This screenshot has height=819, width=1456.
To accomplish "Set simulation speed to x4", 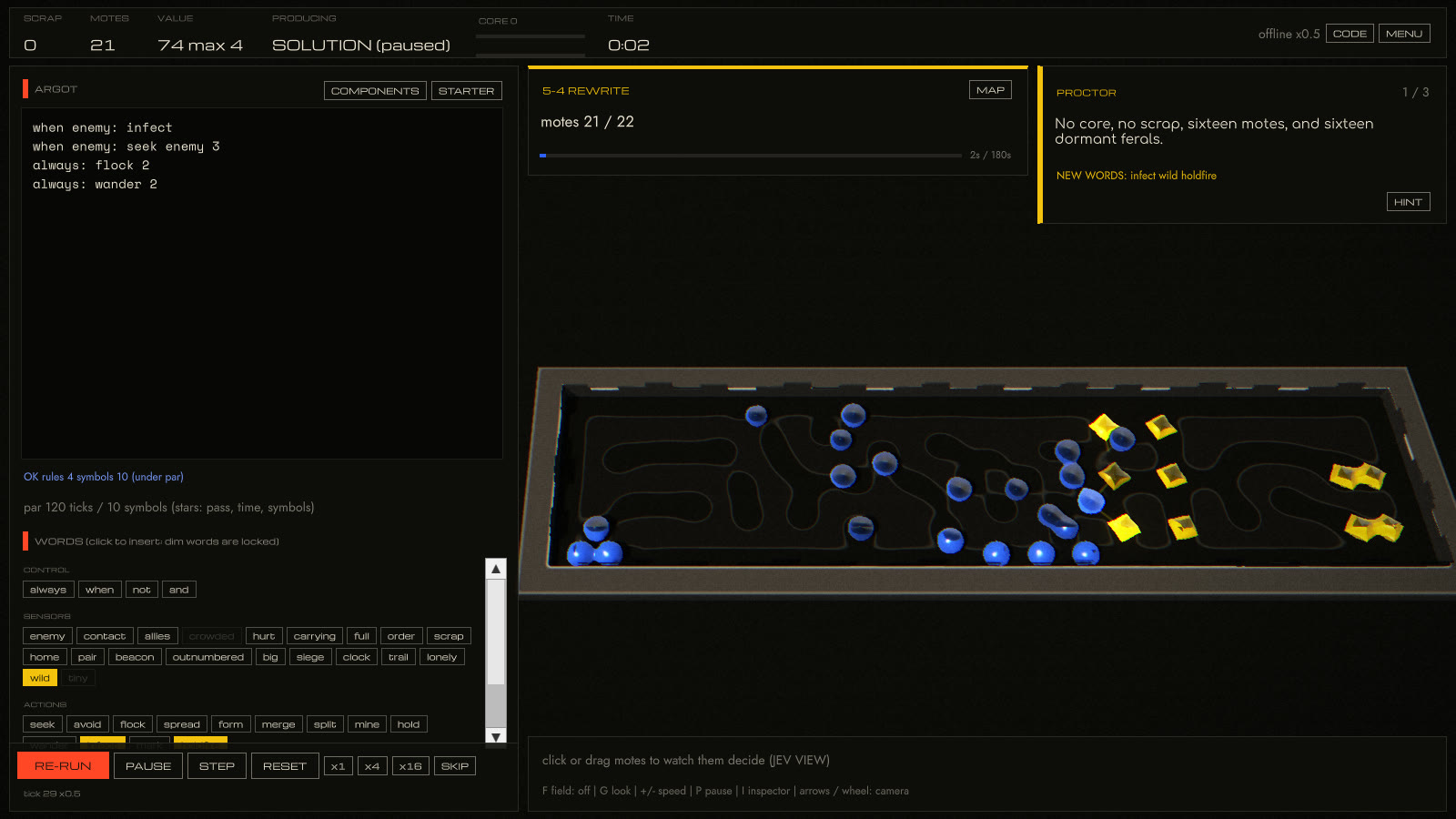I will [x=372, y=766].
